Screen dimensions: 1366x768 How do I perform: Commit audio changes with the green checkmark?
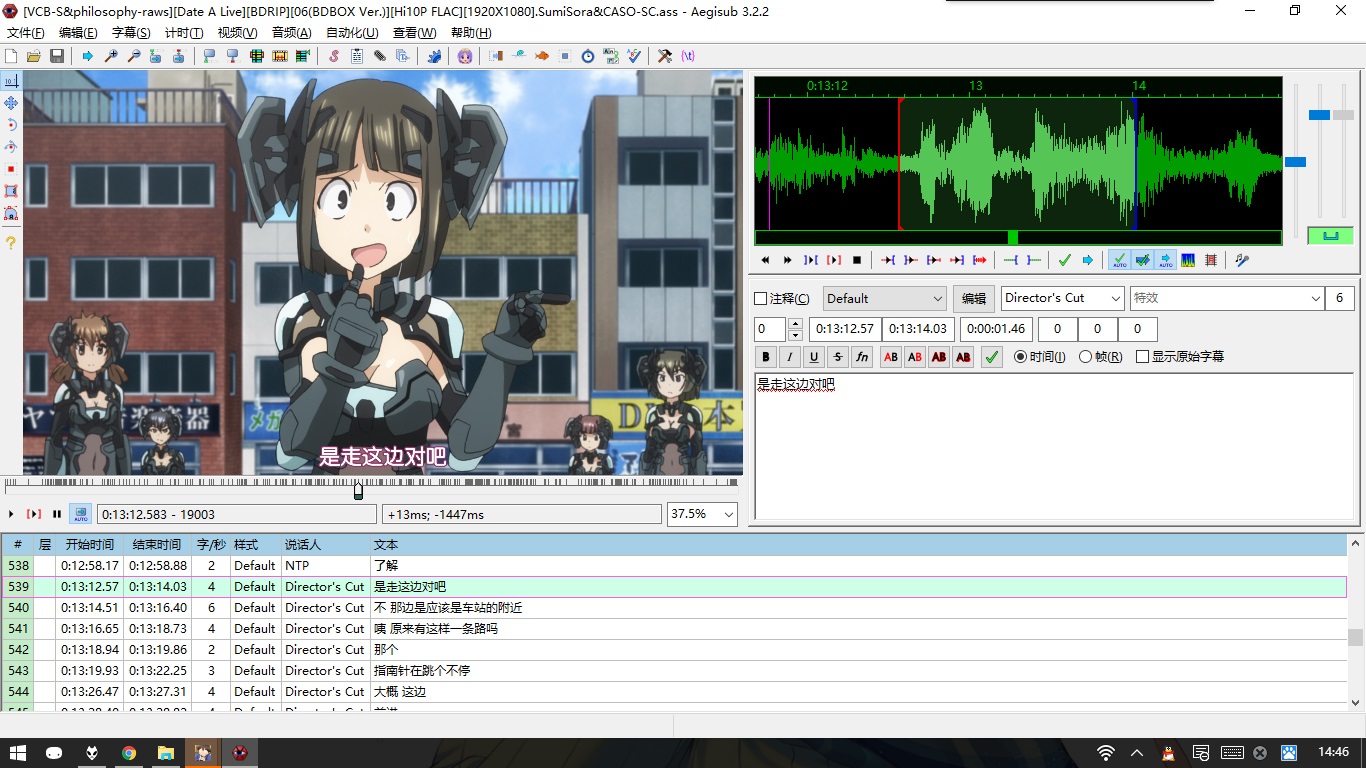click(1064, 260)
